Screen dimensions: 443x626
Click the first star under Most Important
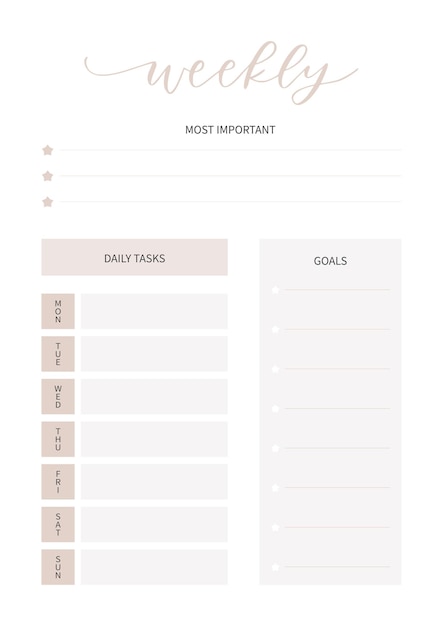click(48, 150)
